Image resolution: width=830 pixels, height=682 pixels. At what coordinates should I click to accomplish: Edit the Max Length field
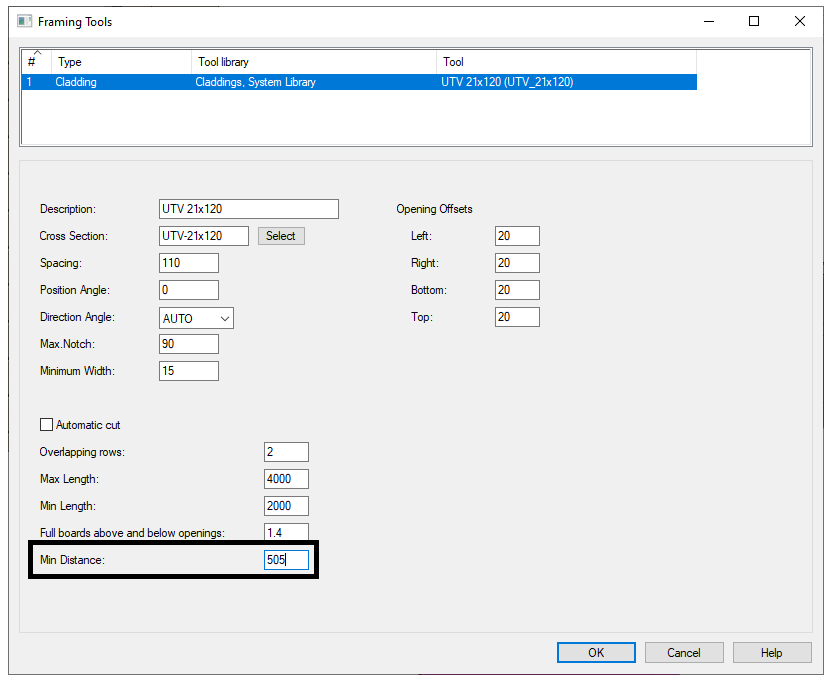[286, 479]
